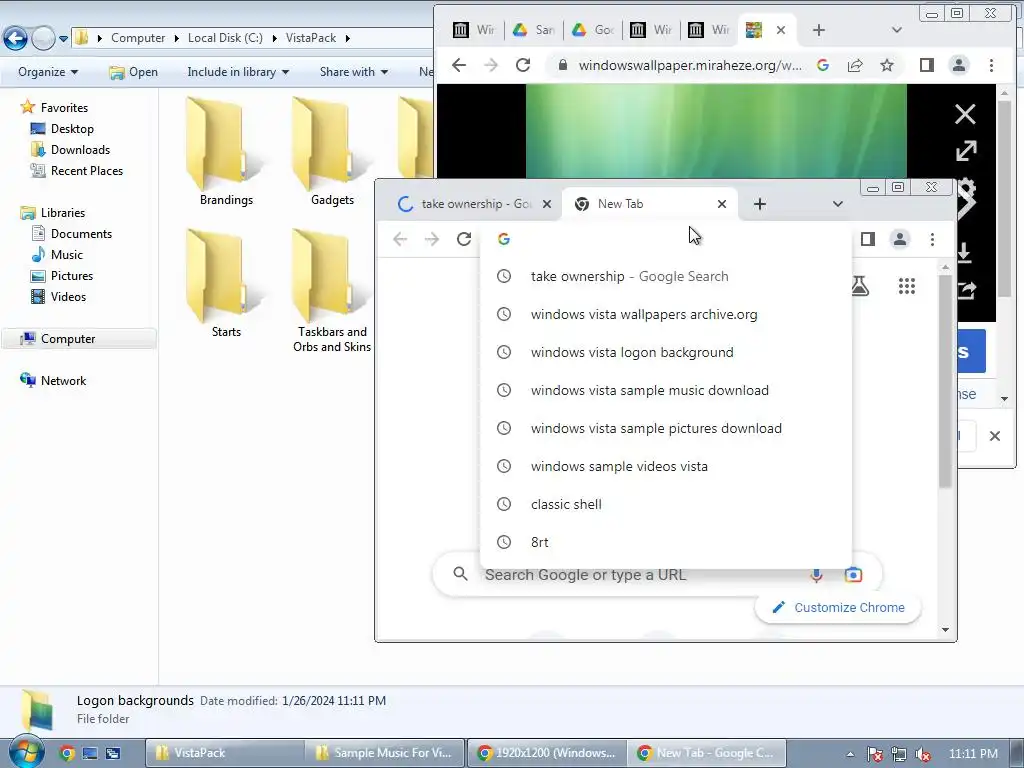Viewport: 1024px width, 768px height.
Task: Pick 'take ownership - Google Search' suggestion
Action: coord(666,276)
